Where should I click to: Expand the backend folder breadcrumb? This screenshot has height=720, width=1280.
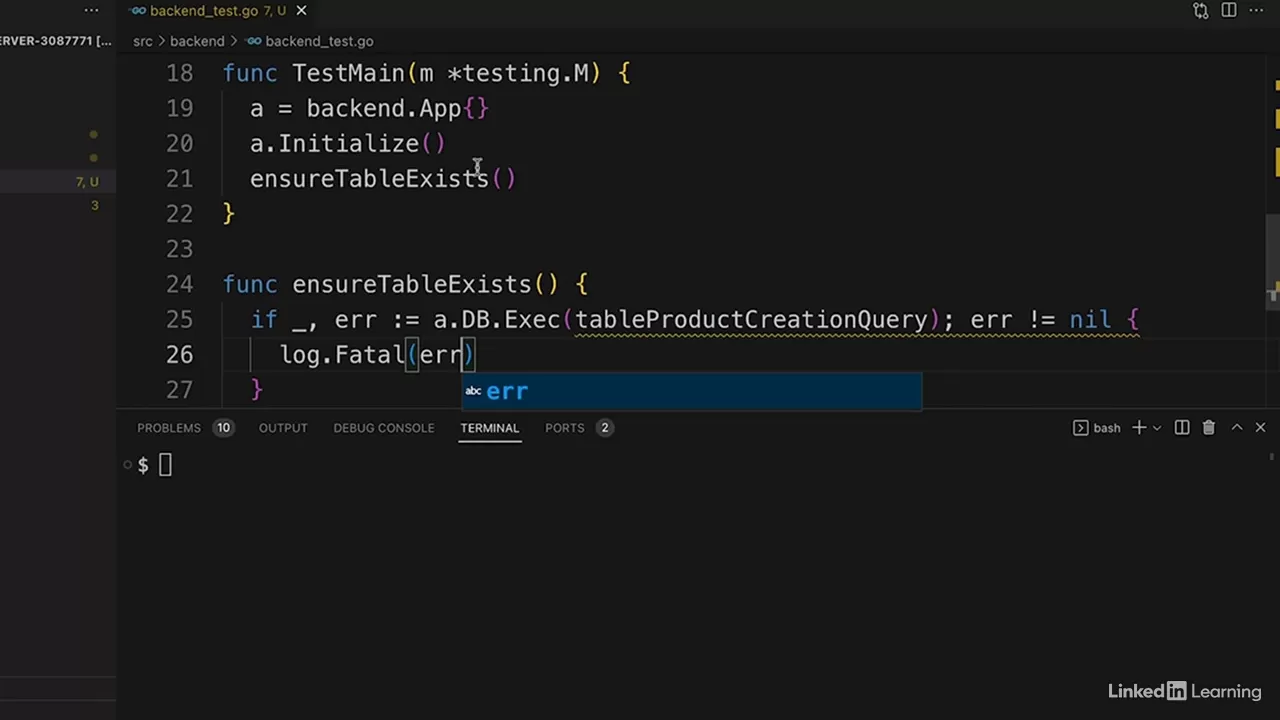point(197,41)
